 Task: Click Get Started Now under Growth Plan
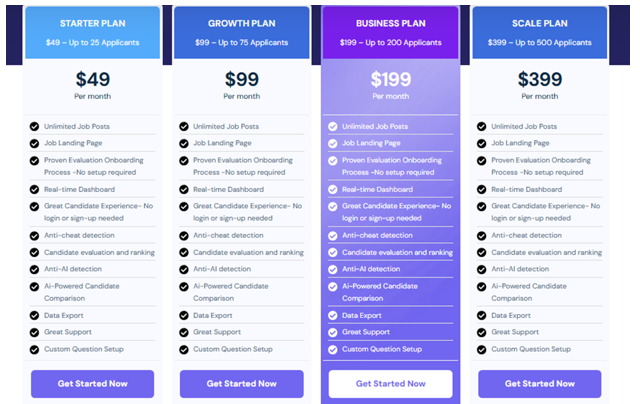click(x=242, y=384)
